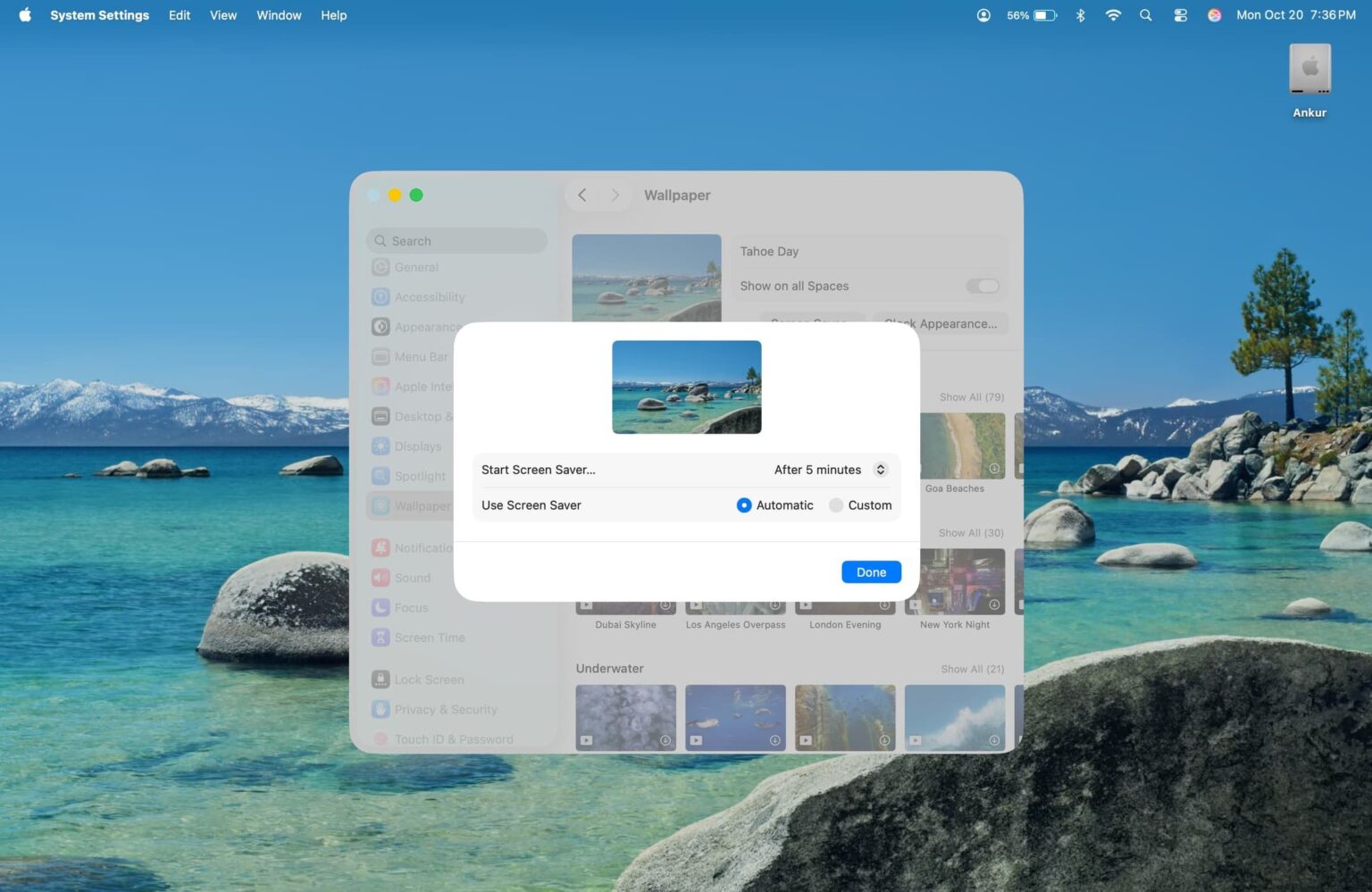
Task: Select the Custom screen saver option
Action: point(836,505)
